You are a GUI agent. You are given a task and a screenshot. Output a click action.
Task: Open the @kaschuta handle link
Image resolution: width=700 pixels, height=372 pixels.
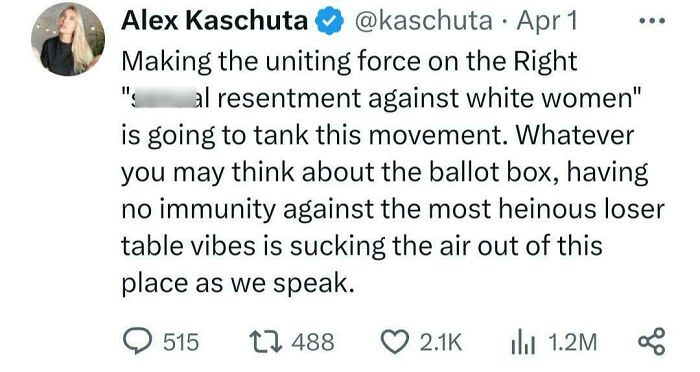[423, 21]
